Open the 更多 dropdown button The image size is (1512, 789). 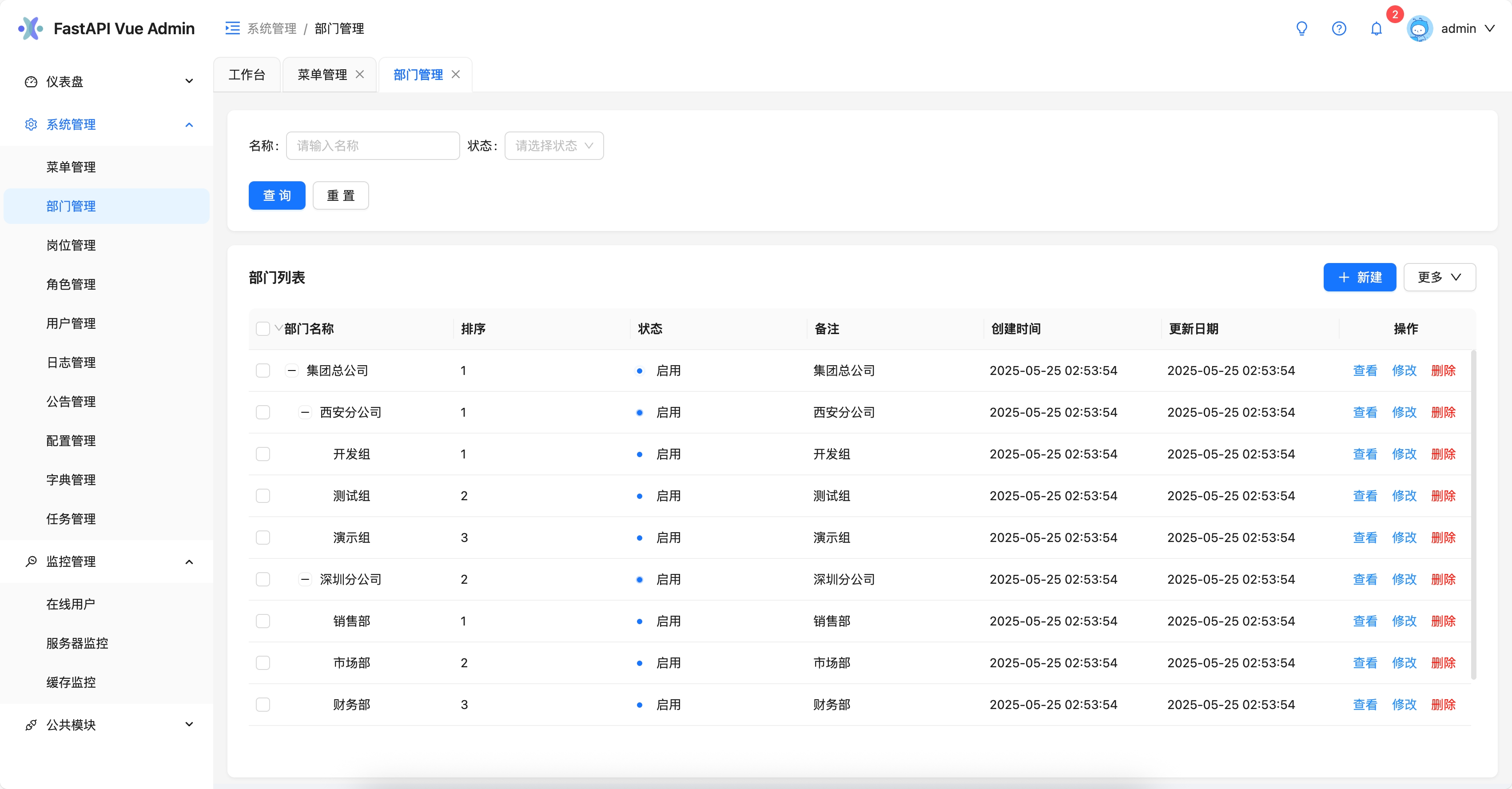pos(1439,277)
